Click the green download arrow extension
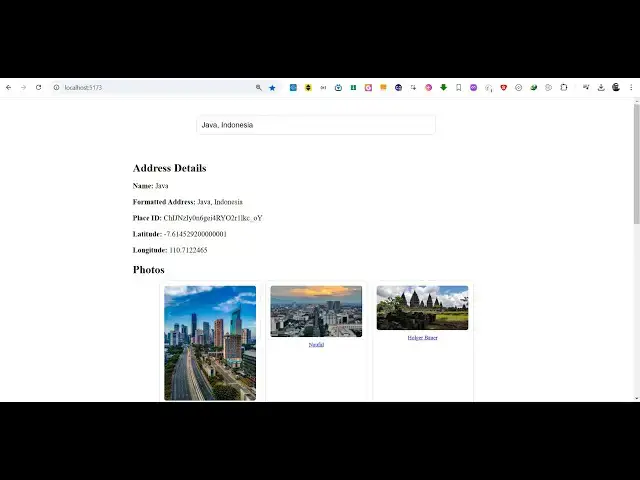Viewport: 640px width, 480px height. (x=443, y=87)
